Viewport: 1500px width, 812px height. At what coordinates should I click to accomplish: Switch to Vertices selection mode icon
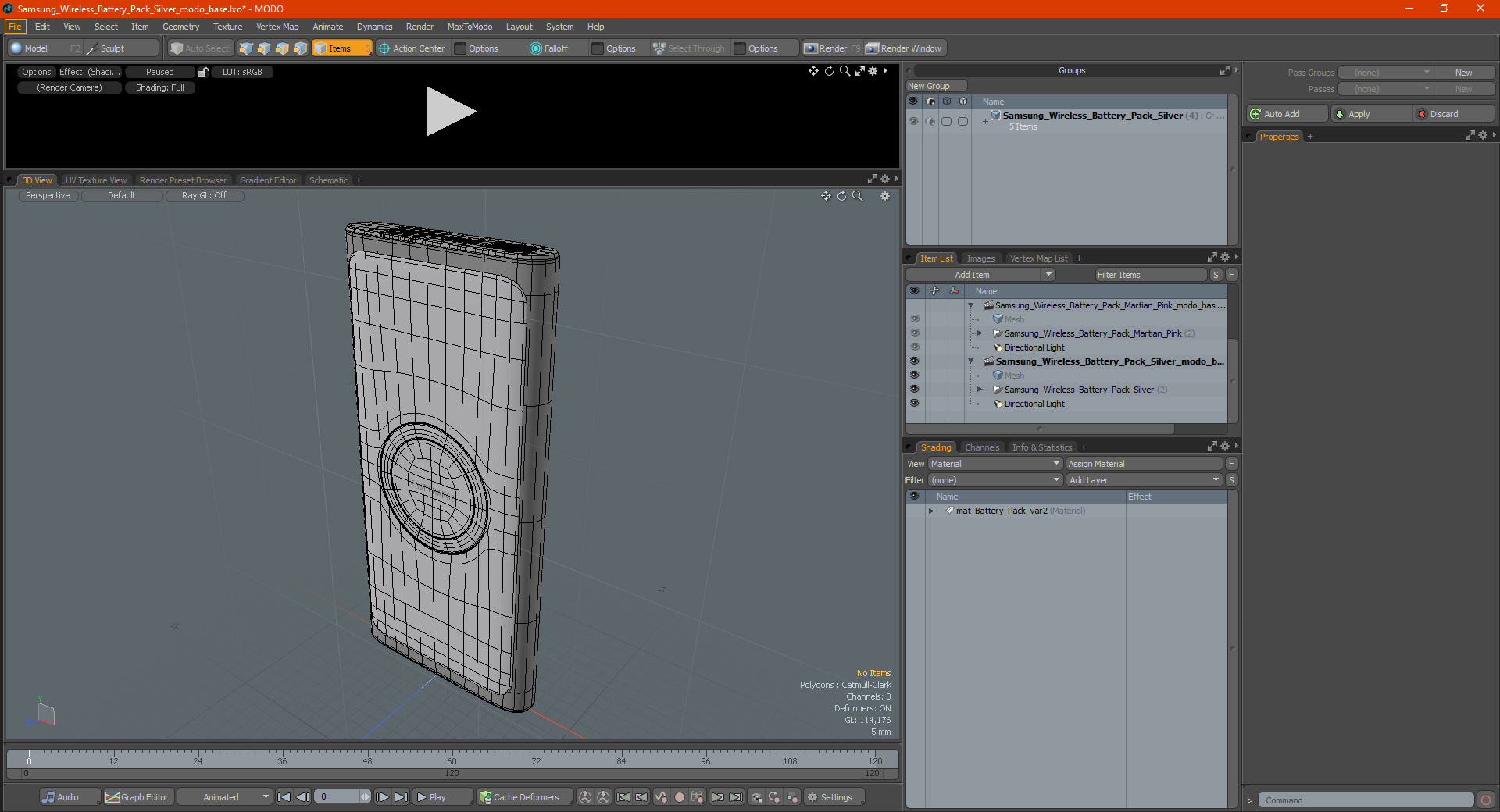(x=246, y=48)
